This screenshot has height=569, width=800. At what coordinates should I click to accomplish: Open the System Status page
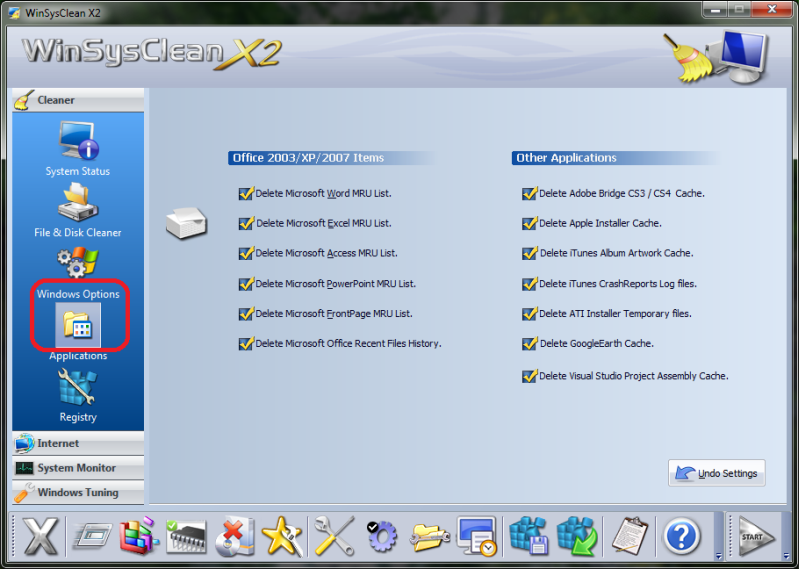78,149
